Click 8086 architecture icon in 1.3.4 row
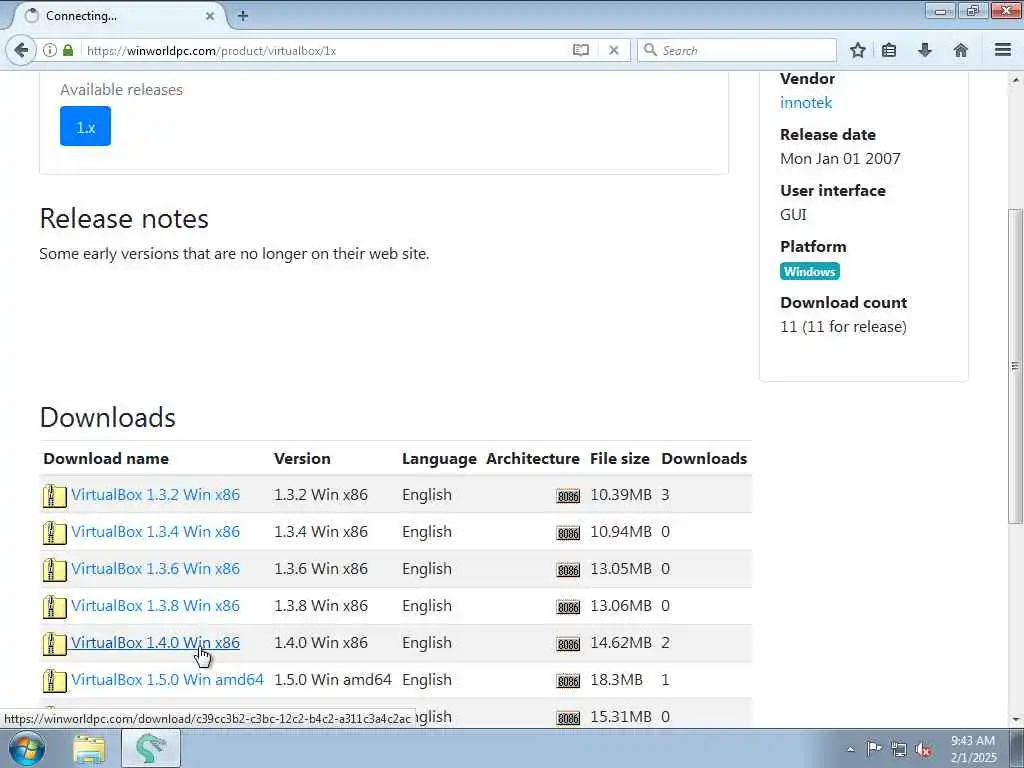This screenshot has height=768, width=1024. click(568, 534)
